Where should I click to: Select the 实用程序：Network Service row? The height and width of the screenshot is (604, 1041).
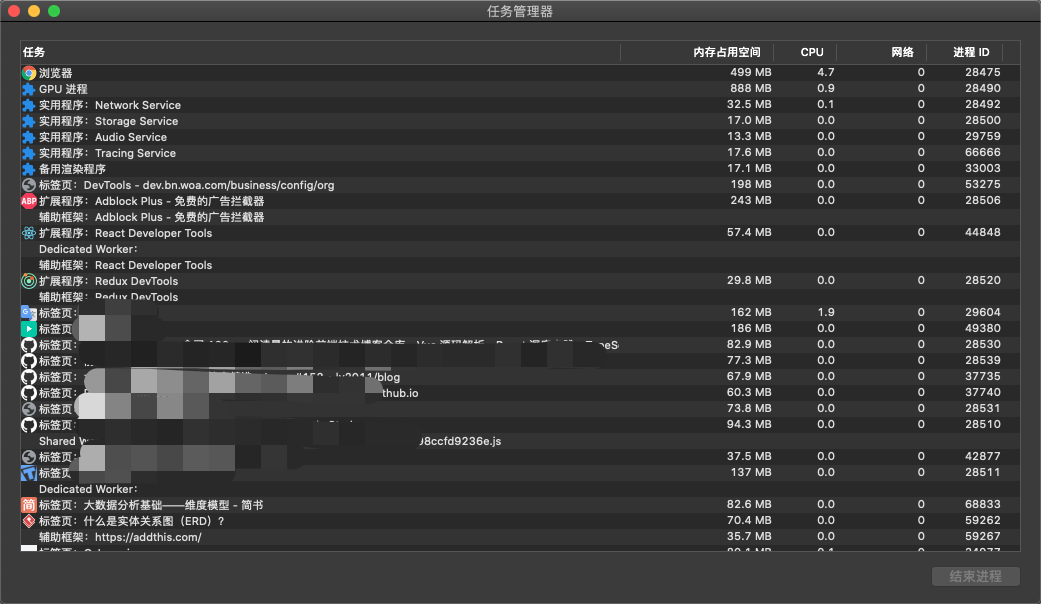200,104
